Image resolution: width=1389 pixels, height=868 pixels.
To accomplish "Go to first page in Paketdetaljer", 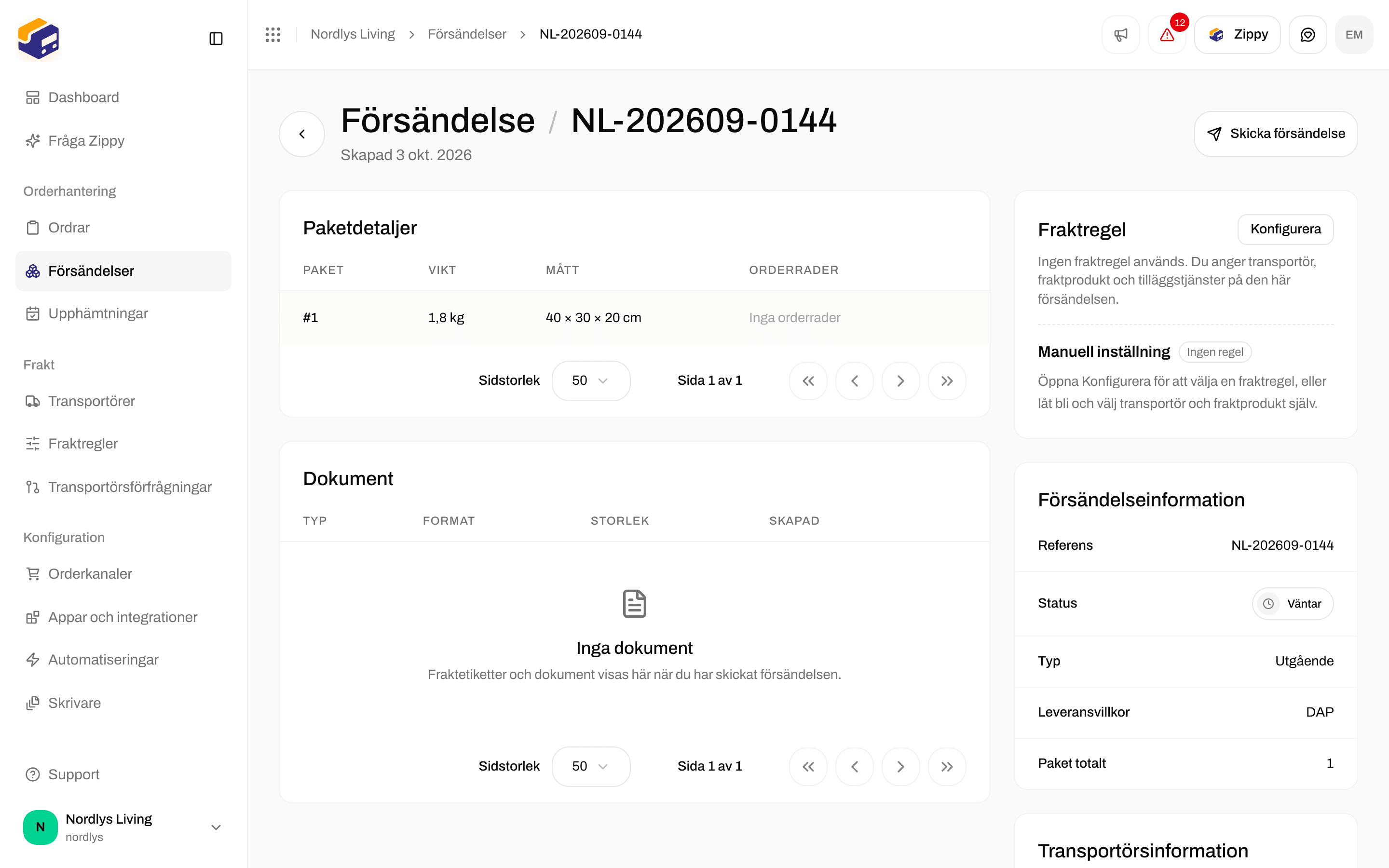I will [808, 380].
